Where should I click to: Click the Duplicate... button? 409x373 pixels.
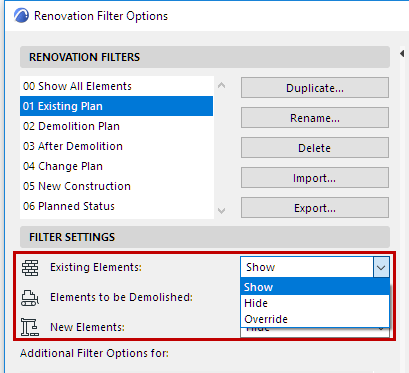coord(315,88)
